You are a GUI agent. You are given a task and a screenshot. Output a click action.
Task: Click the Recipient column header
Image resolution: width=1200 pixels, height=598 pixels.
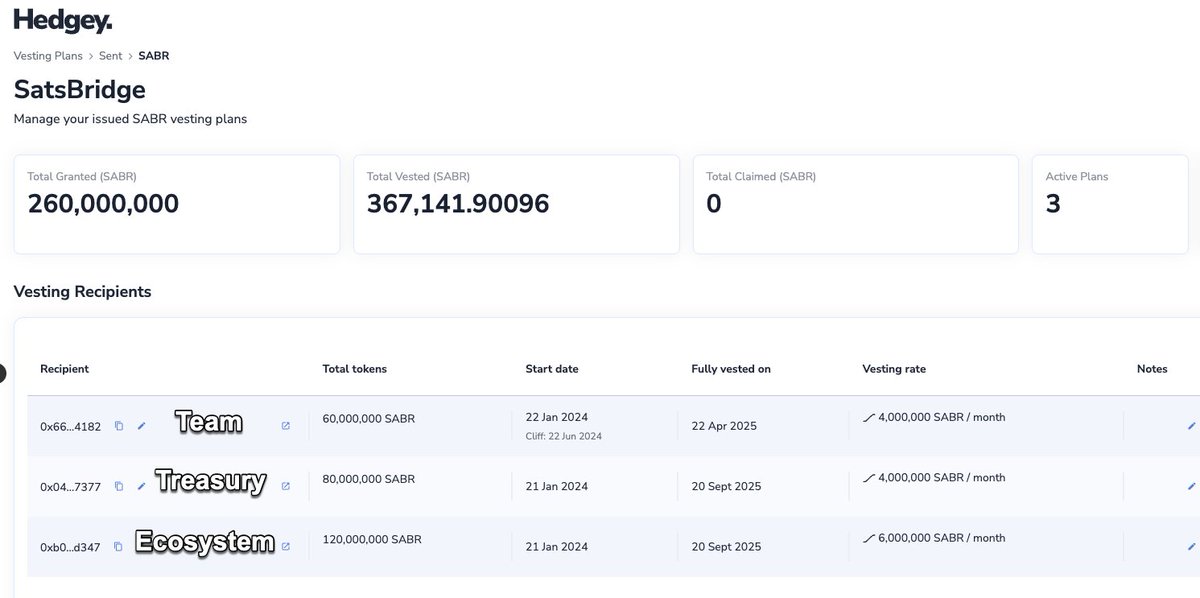point(64,369)
